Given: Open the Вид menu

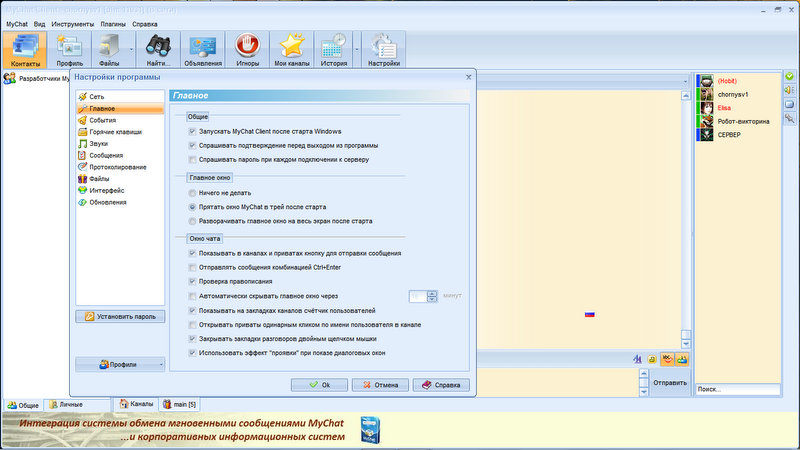Looking at the screenshot, I should (x=39, y=24).
